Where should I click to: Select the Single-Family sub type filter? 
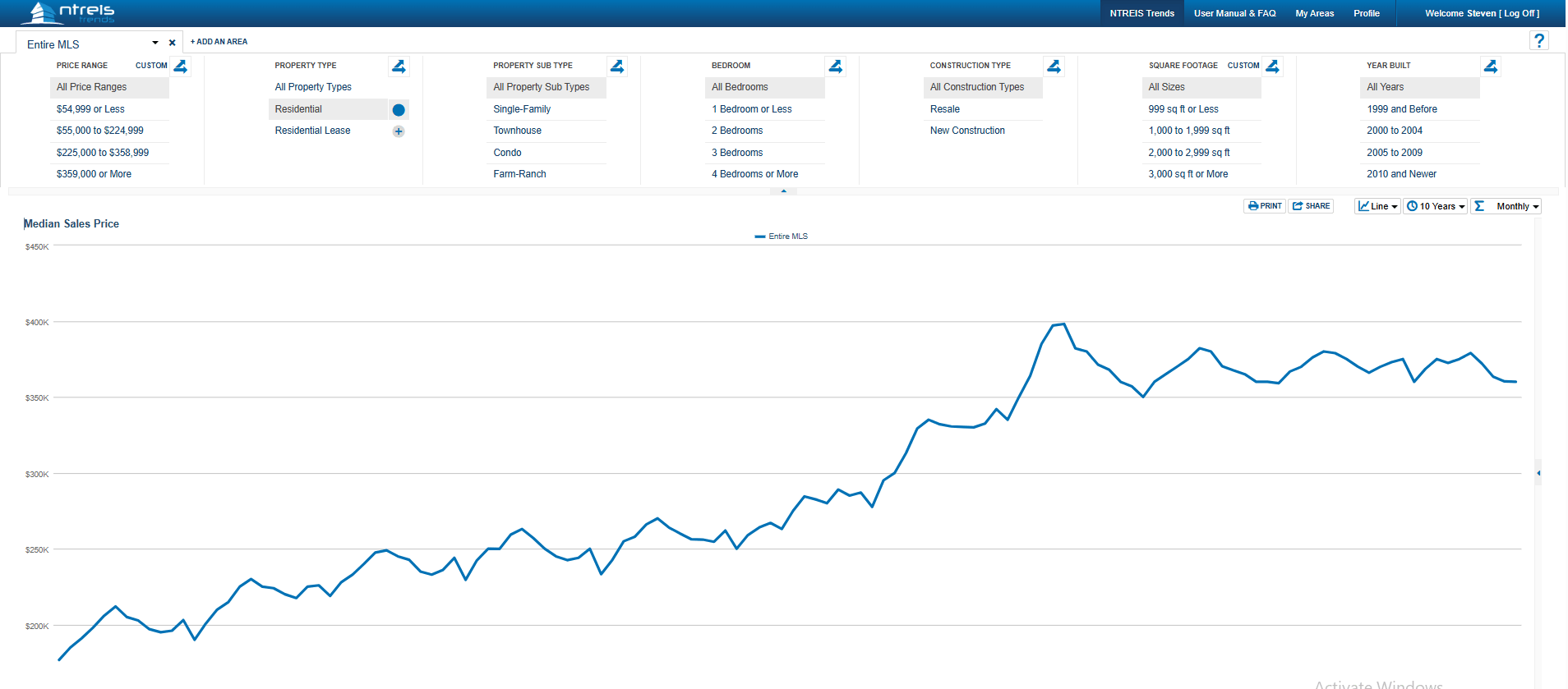522,109
